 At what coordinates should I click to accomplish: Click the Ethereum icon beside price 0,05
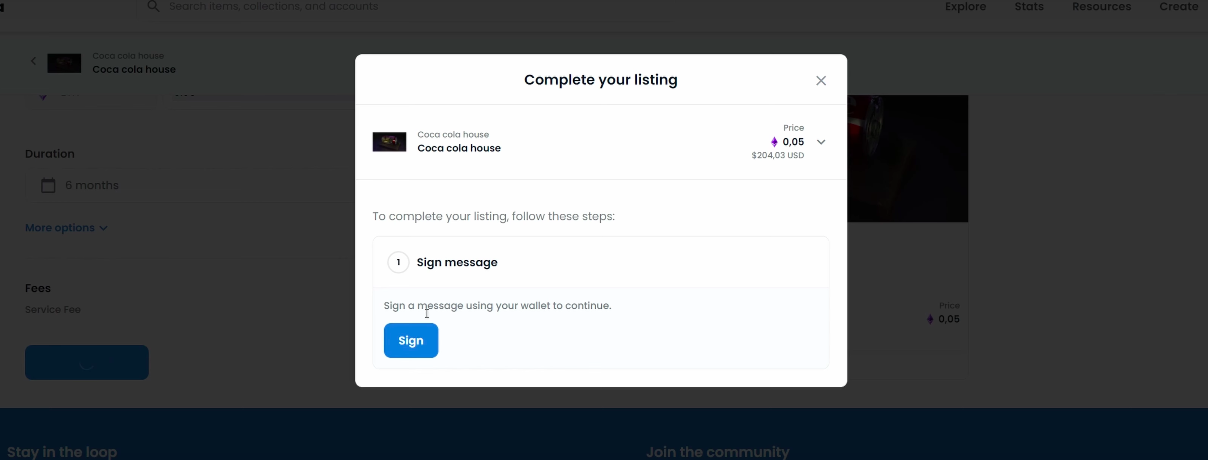coord(774,142)
